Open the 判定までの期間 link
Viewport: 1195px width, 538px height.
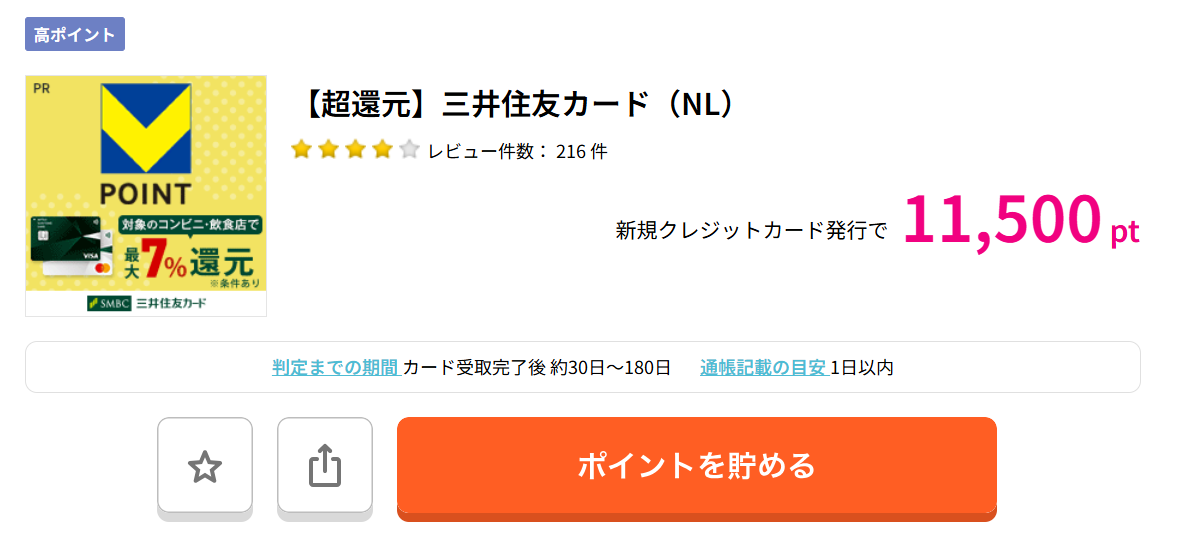(x=337, y=367)
